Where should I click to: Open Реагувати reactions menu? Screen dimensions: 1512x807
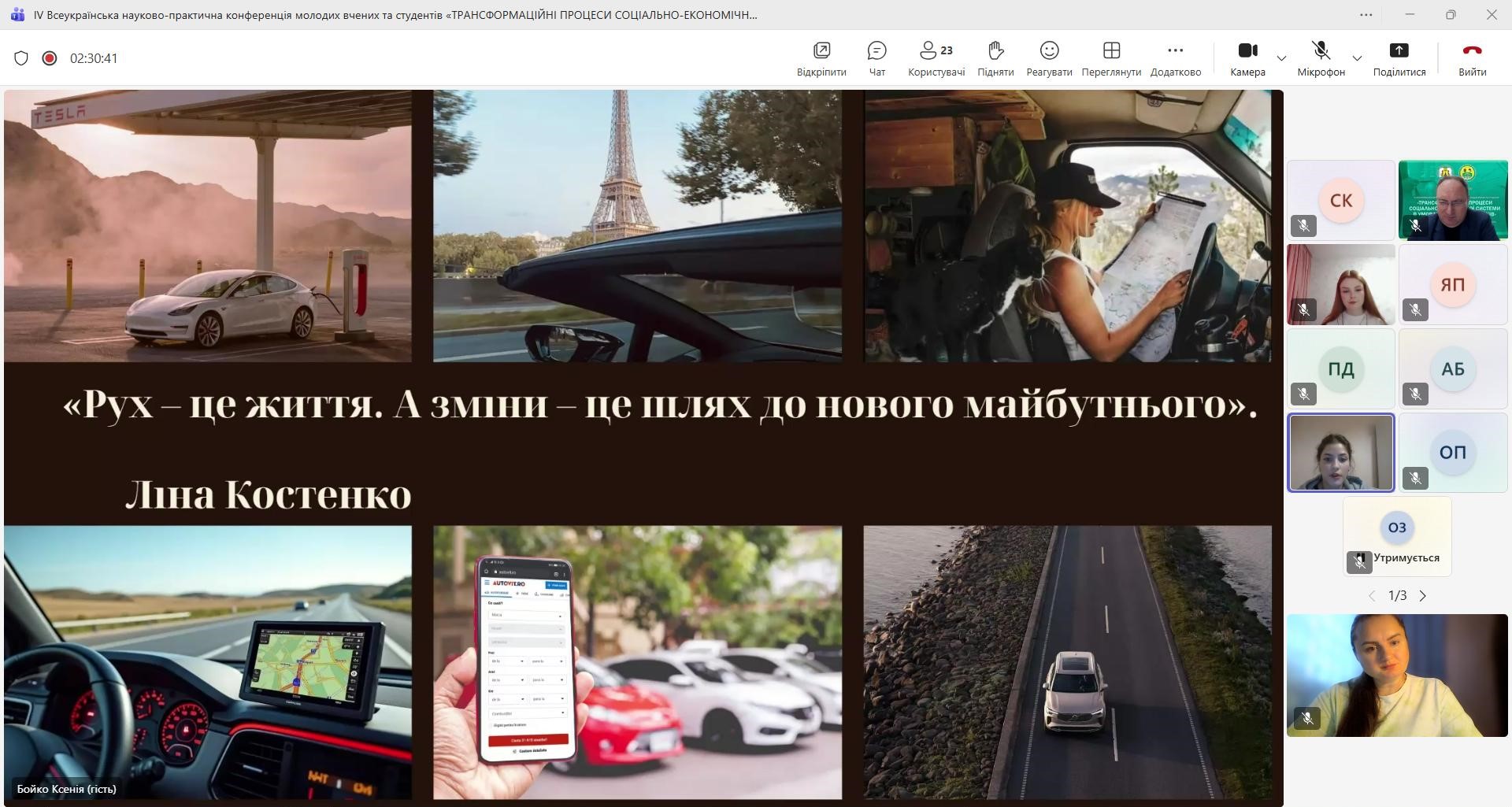click(x=1049, y=58)
